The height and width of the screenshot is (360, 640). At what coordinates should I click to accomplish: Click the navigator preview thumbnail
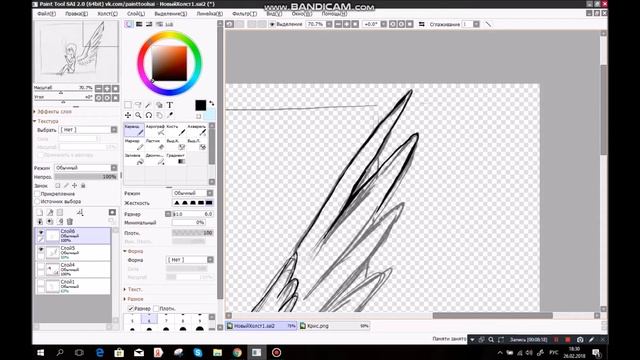tap(76, 51)
